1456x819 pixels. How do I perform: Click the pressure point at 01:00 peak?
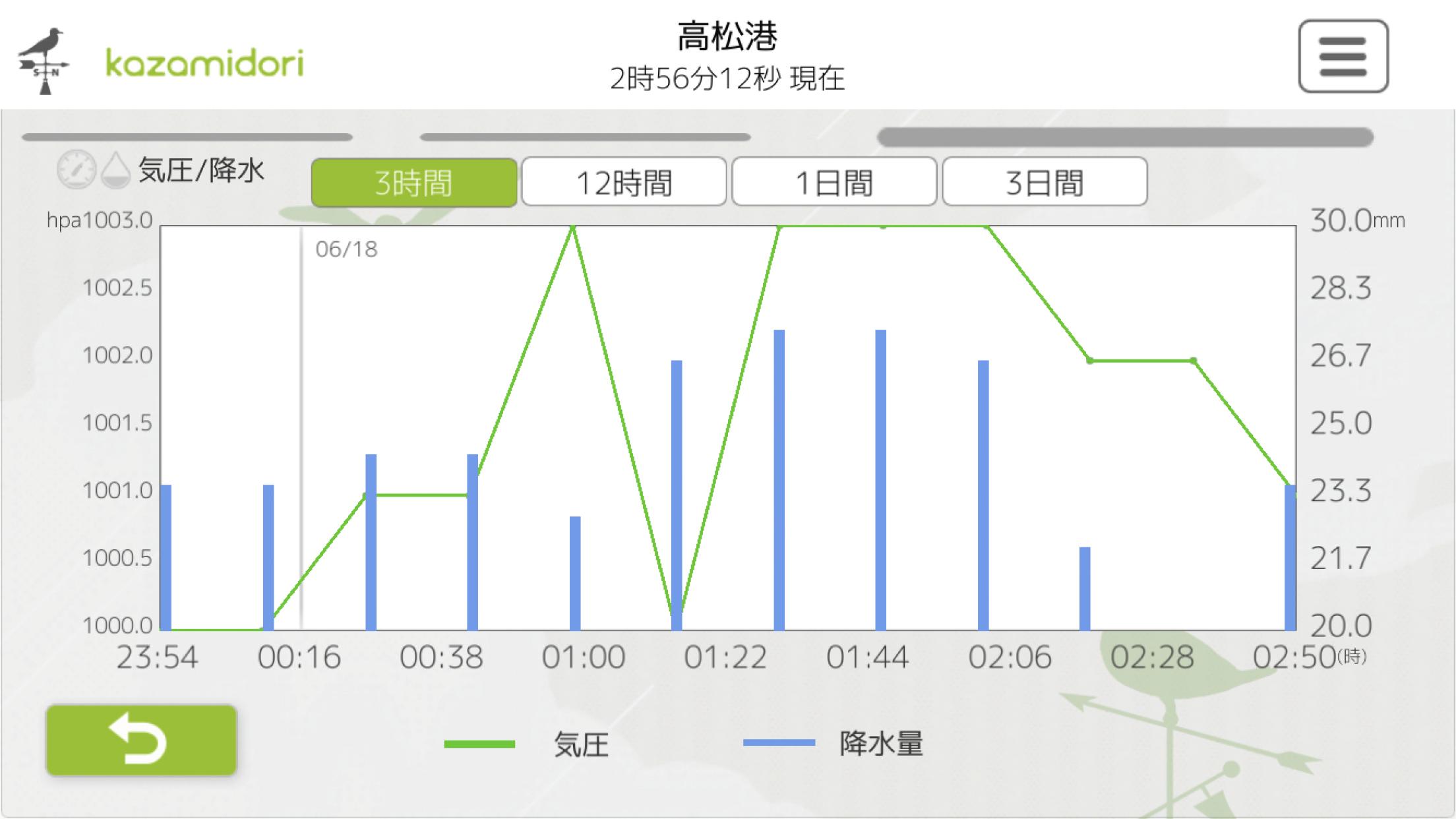coord(572,228)
